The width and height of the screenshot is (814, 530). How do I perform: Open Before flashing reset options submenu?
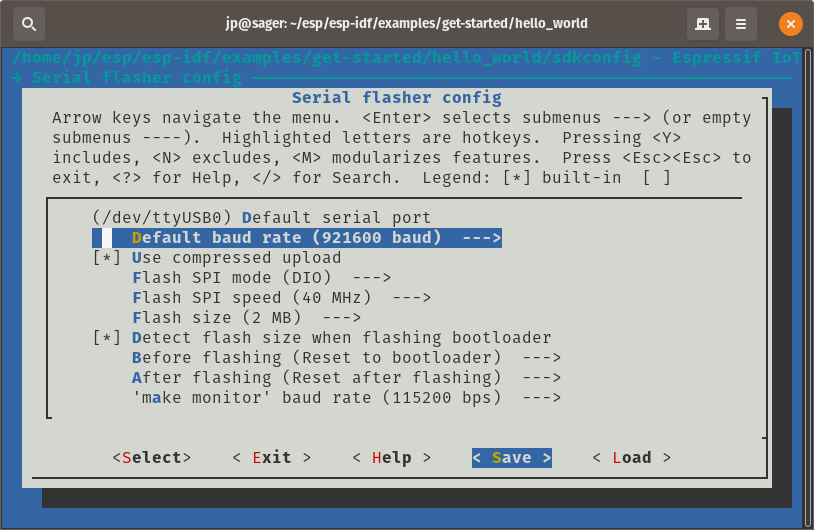(x=346, y=358)
